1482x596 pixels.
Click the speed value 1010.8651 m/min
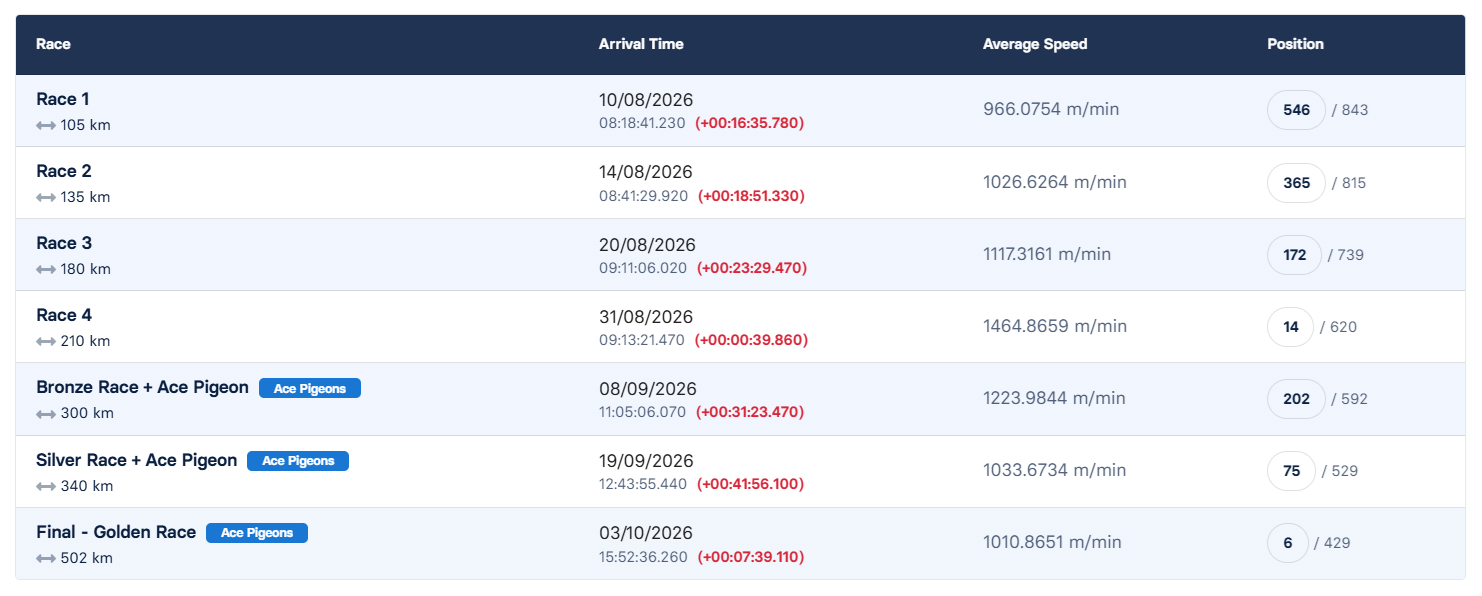click(x=1052, y=542)
